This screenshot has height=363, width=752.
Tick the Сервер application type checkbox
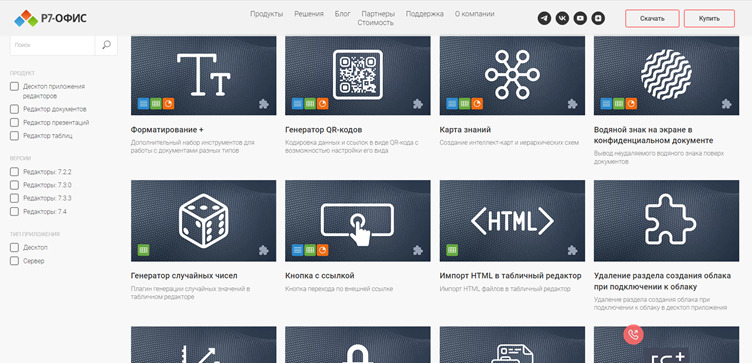[x=14, y=261]
